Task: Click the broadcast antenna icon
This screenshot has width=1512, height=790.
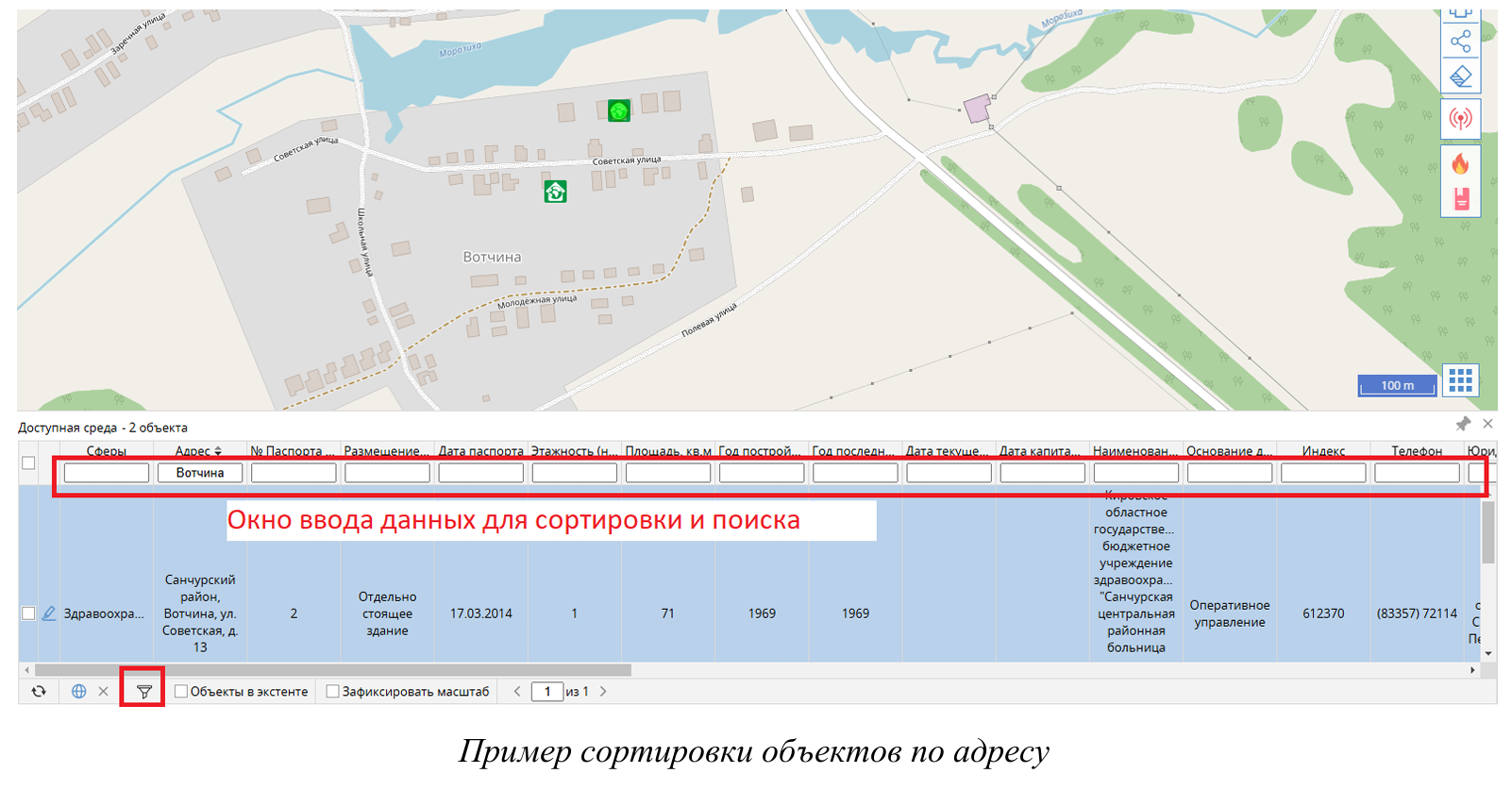Action: coord(1460,119)
